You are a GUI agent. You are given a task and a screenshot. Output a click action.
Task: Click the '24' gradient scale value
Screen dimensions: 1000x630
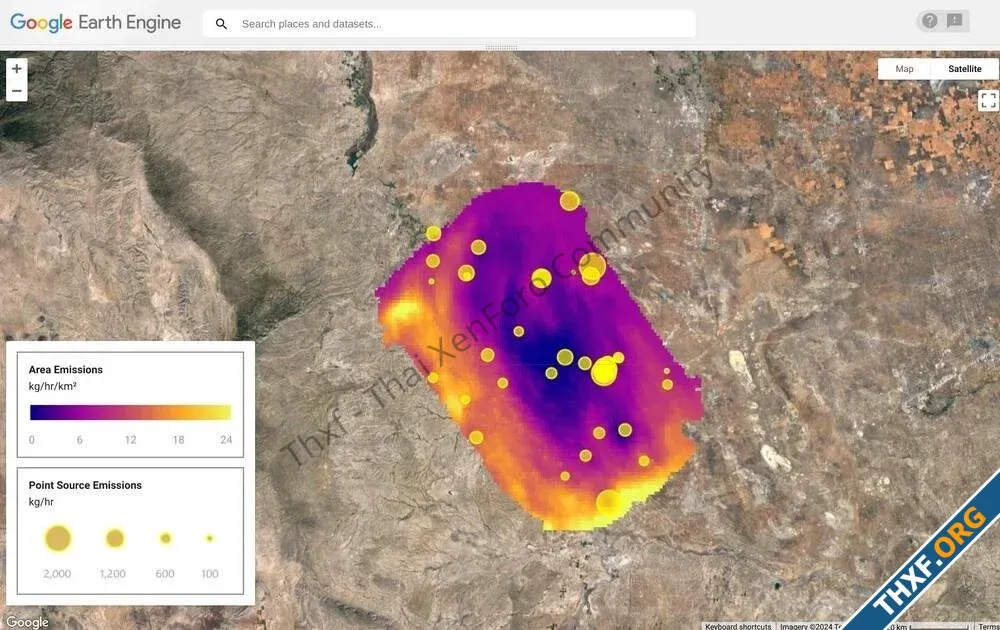tap(226, 440)
